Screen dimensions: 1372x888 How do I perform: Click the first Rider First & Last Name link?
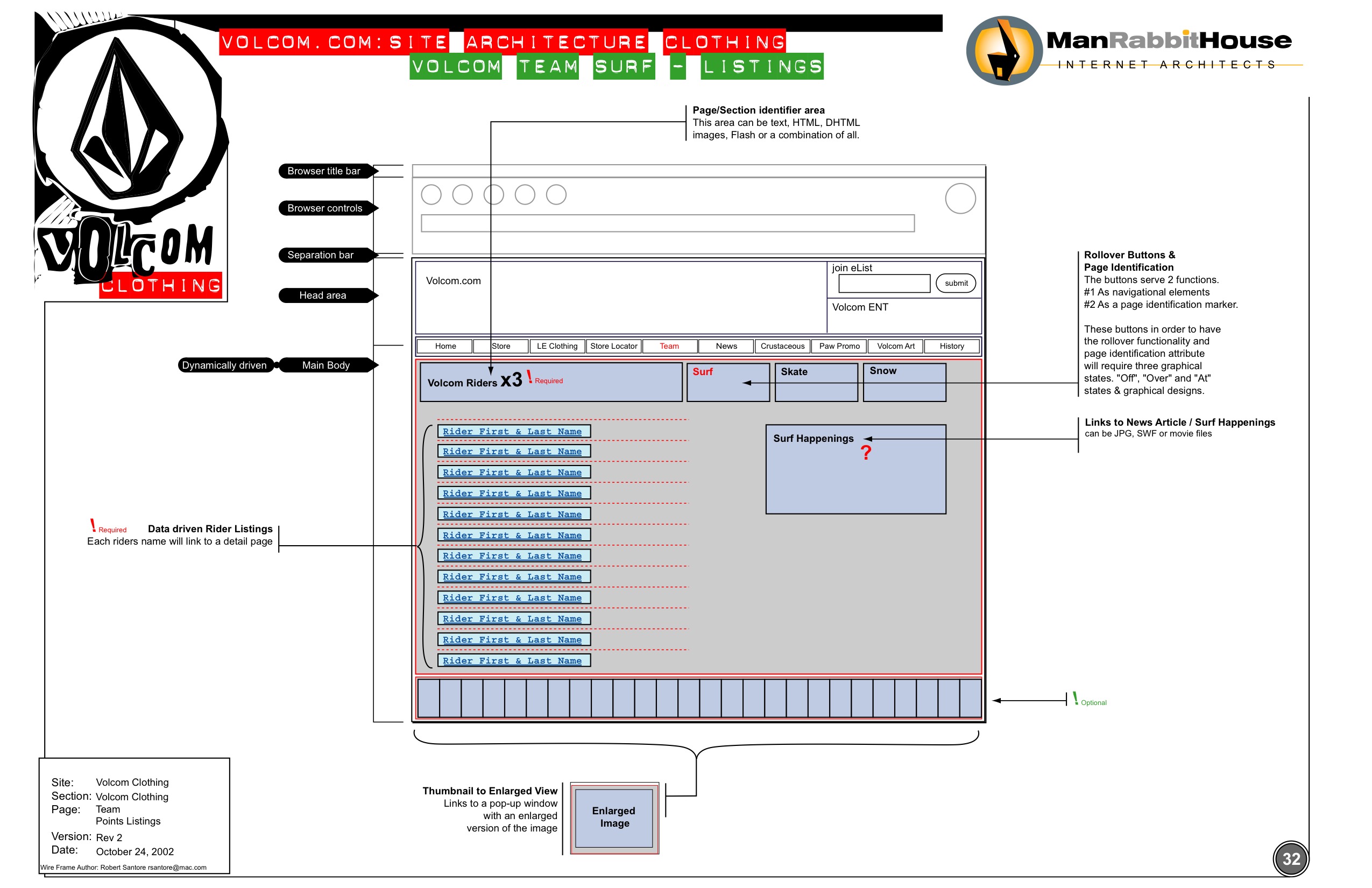pyautogui.click(x=512, y=431)
